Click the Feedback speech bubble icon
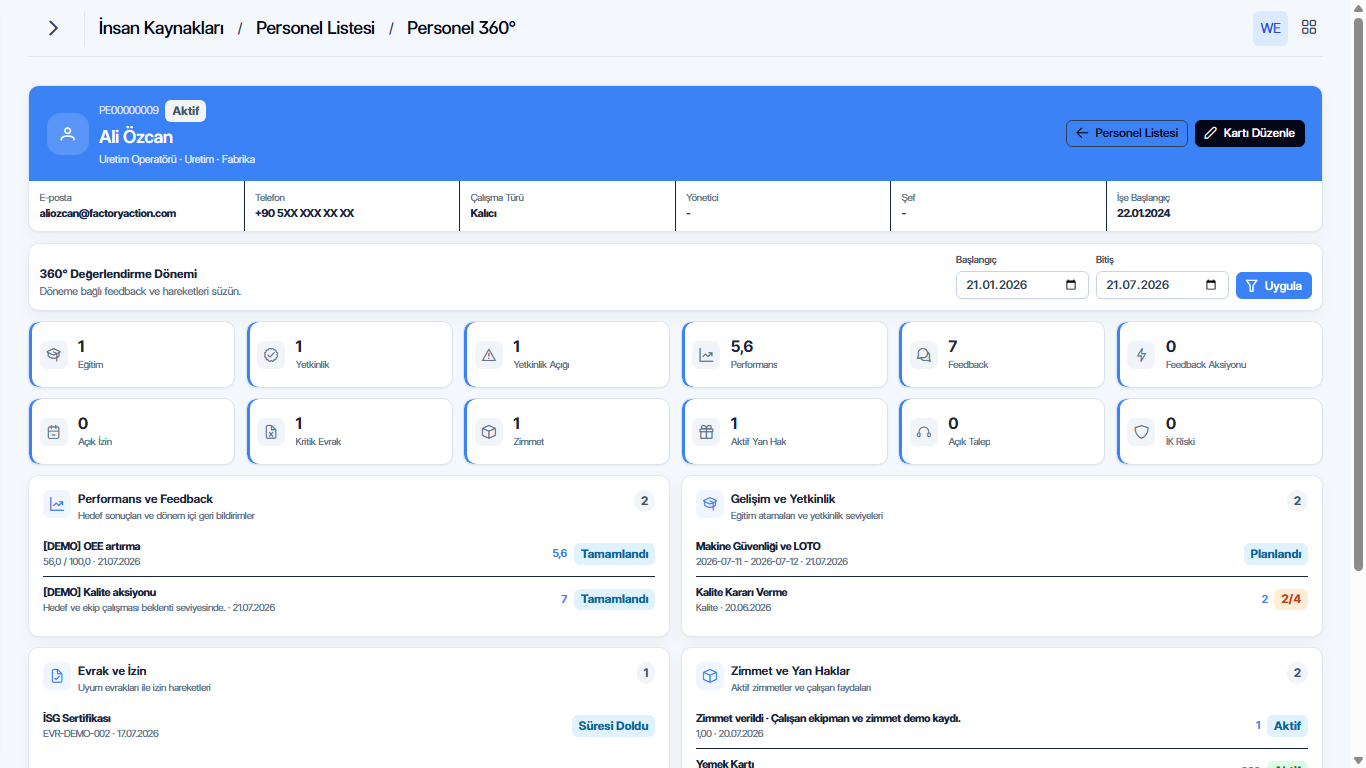This screenshot has height=768, width=1366. 924,355
